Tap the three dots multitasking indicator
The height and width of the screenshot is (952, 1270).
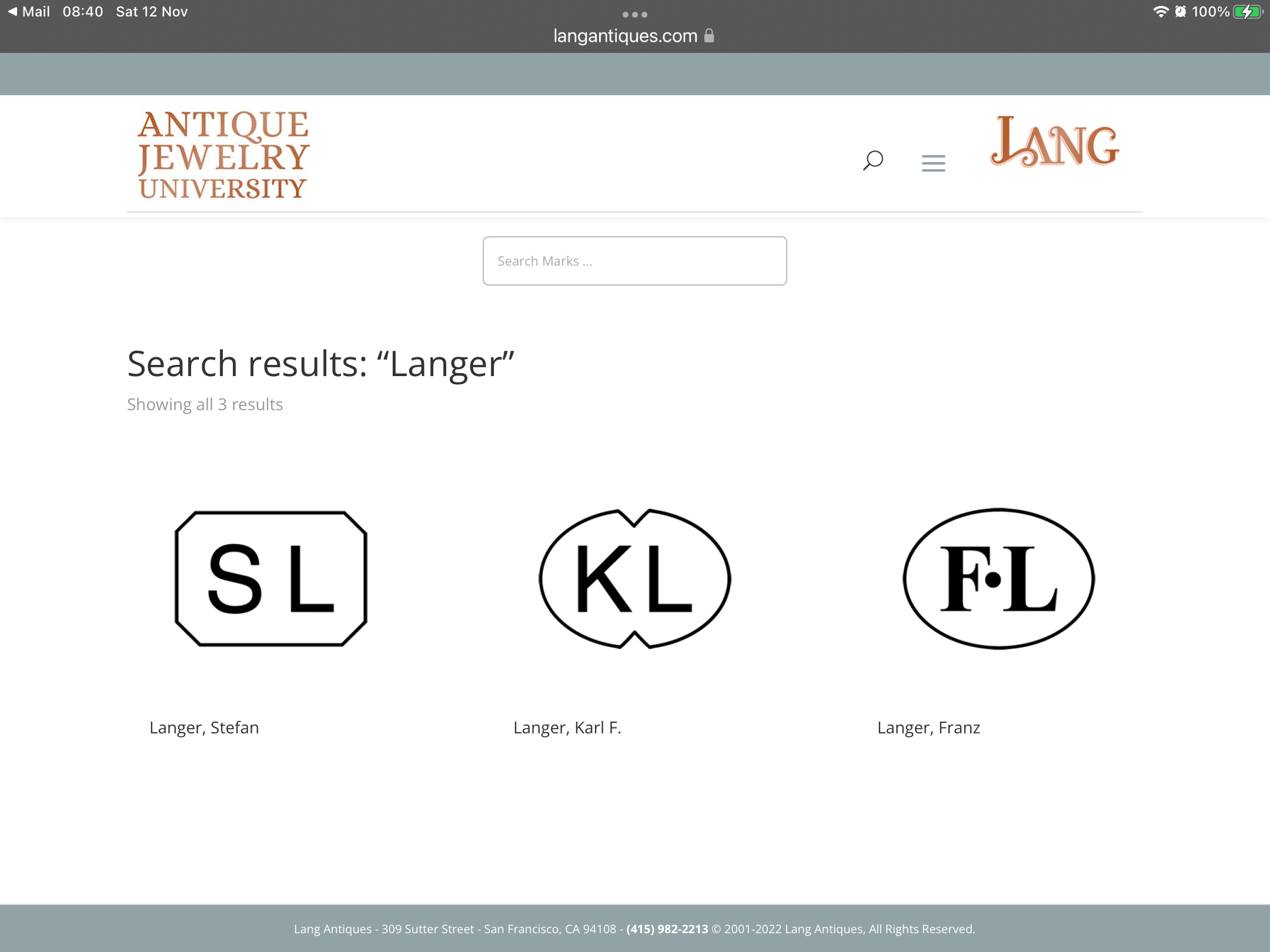click(x=634, y=15)
